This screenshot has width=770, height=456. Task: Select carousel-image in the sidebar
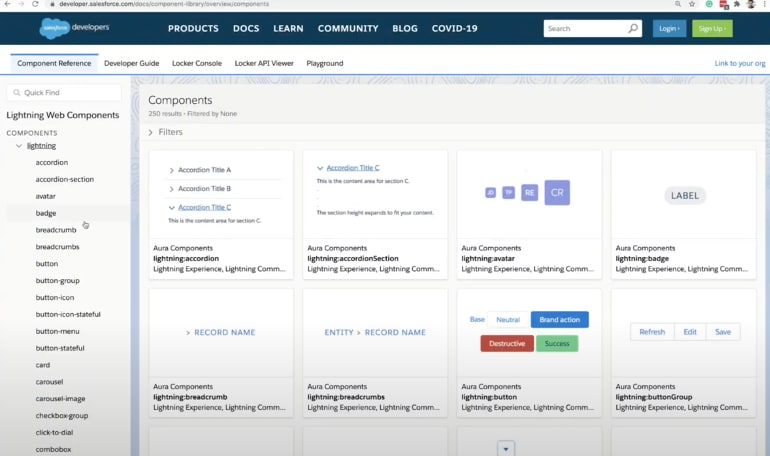[60, 399]
